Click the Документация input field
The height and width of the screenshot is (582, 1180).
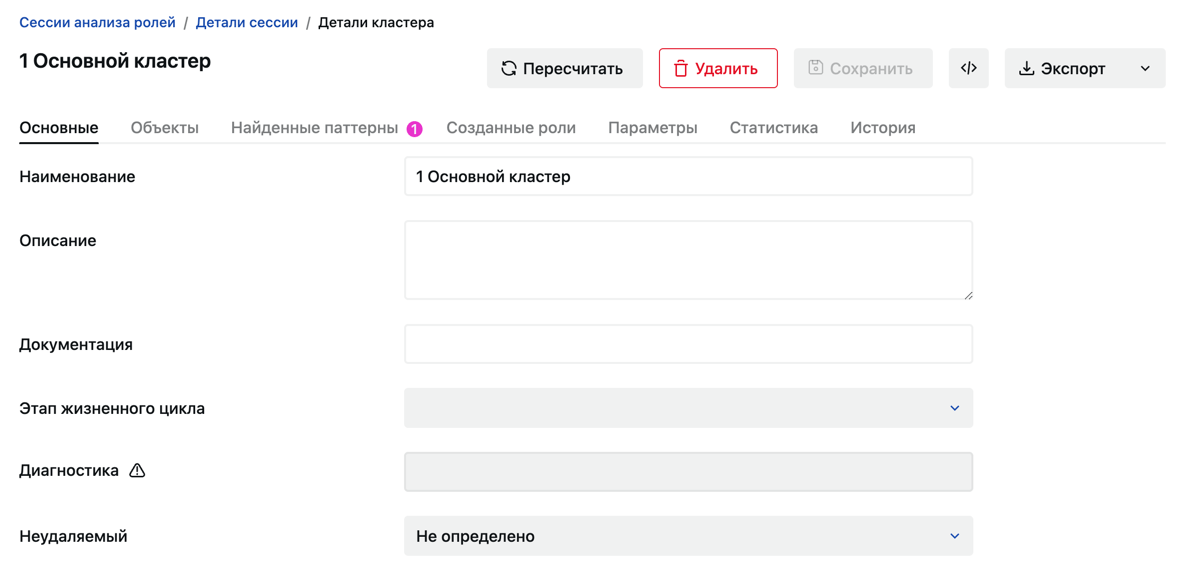pos(688,344)
